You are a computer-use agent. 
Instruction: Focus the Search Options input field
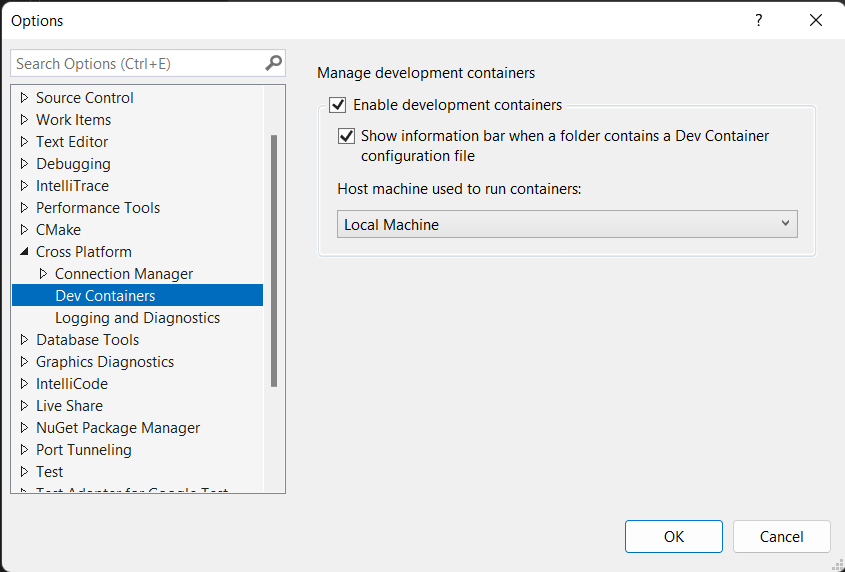135,63
